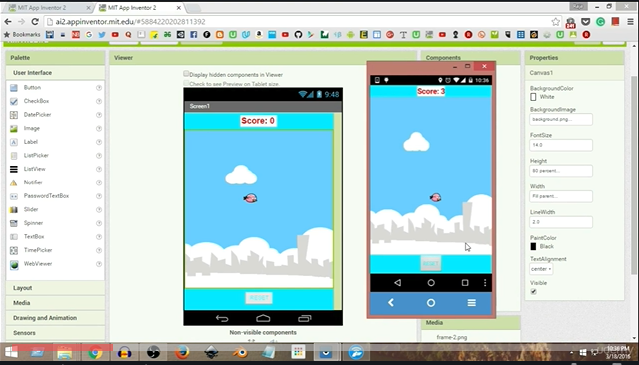639x365 pixels.
Task: Select the Notifier component icon
Action: 14,182
